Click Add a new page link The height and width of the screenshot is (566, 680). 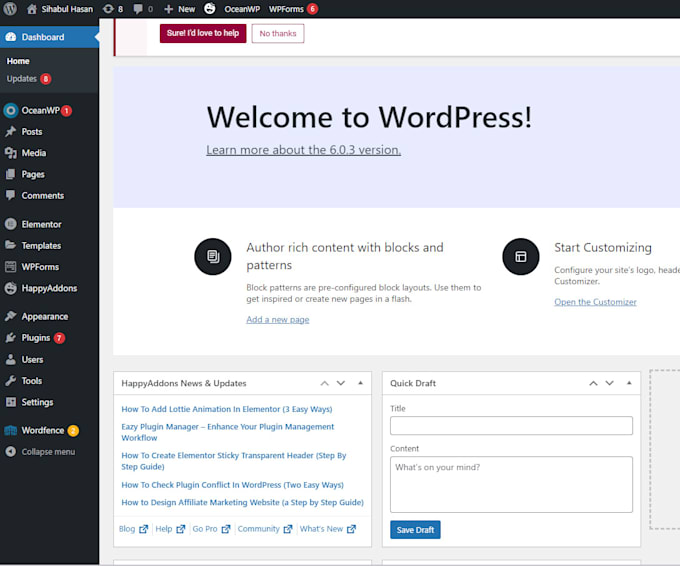point(278,320)
